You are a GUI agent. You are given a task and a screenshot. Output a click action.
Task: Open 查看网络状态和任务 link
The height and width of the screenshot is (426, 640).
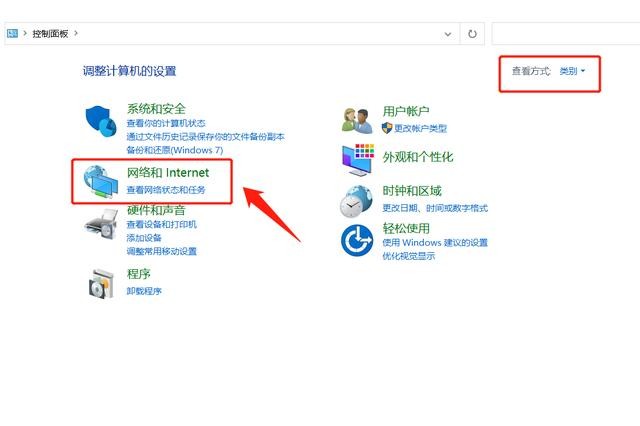(x=166, y=190)
